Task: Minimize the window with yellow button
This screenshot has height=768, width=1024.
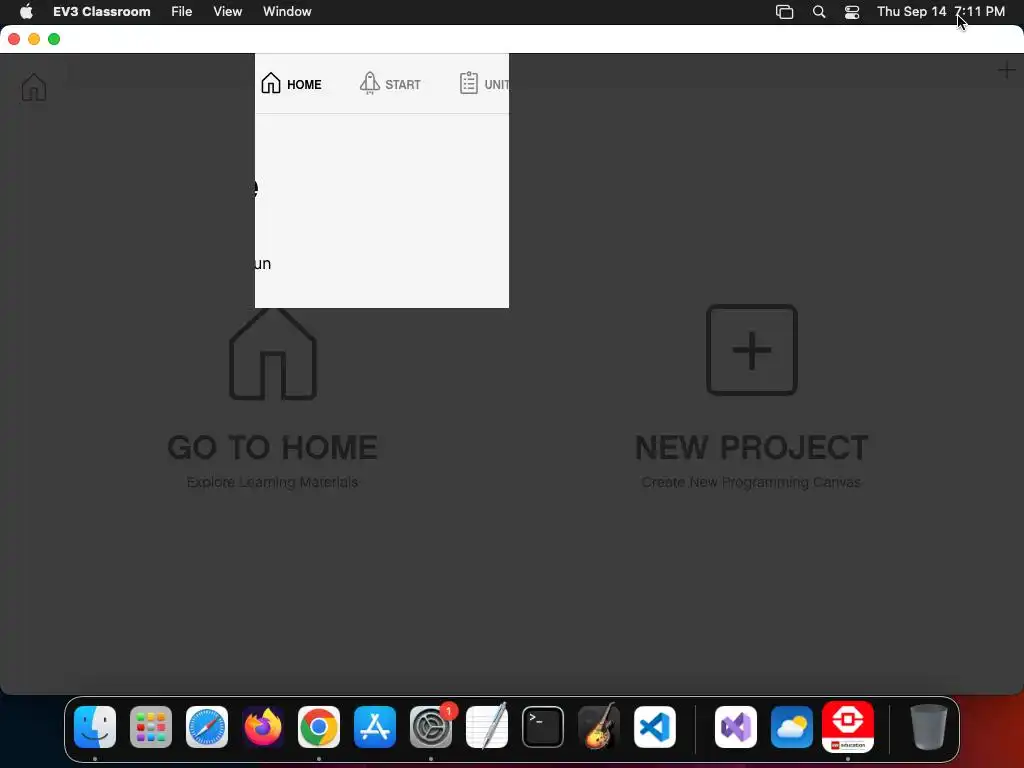Action: tap(34, 39)
